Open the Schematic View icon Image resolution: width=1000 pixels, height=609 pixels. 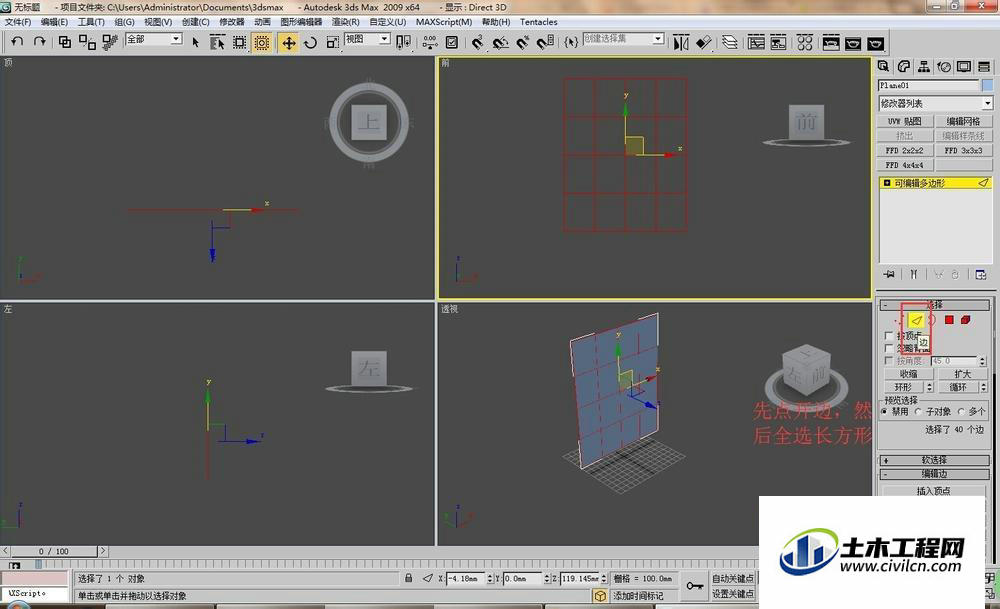pos(778,43)
